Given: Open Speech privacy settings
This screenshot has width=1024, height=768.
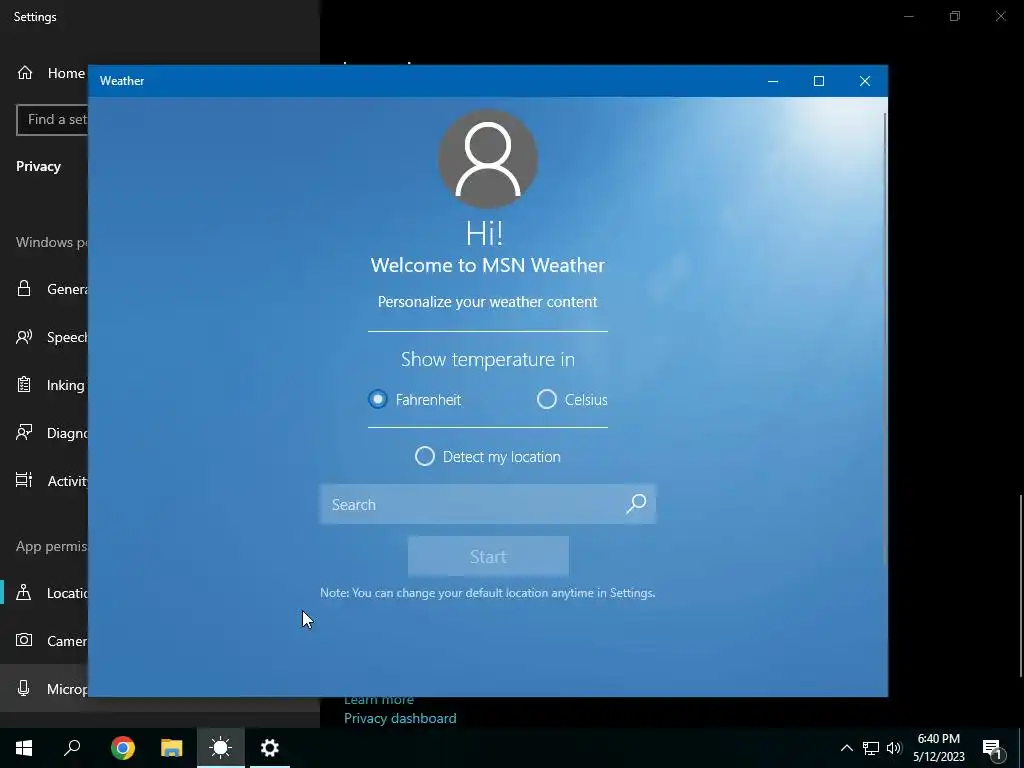Looking at the screenshot, I should pyautogui.click(x=46, y=337).
